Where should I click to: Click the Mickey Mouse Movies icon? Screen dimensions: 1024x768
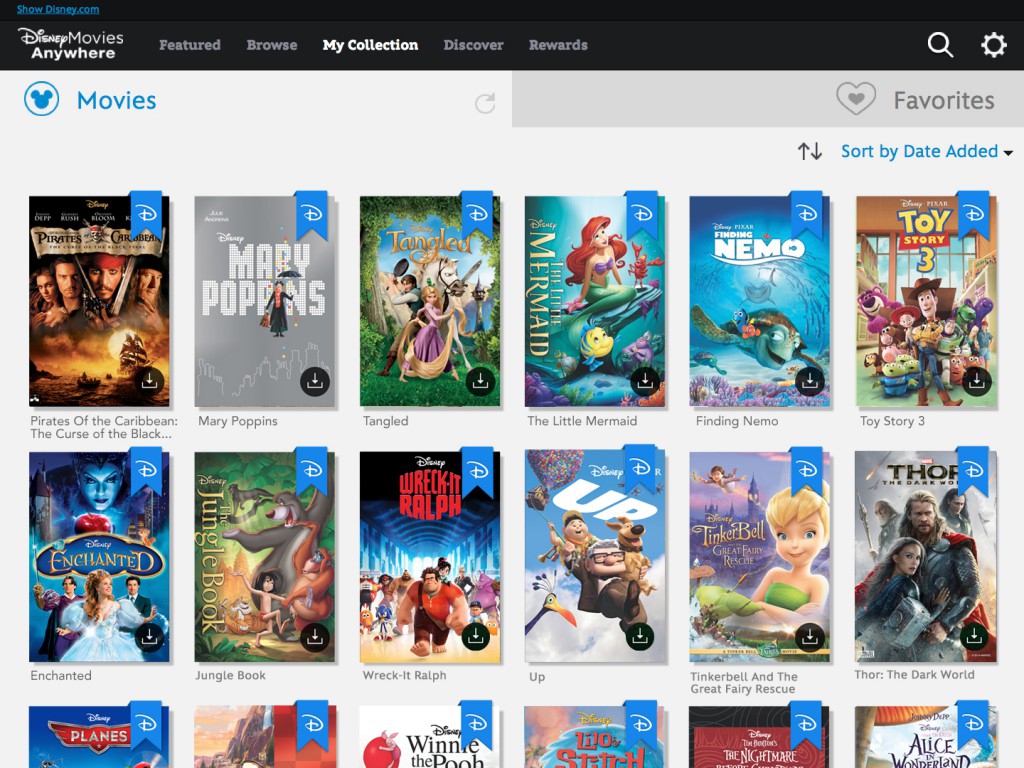pos(42,100)
